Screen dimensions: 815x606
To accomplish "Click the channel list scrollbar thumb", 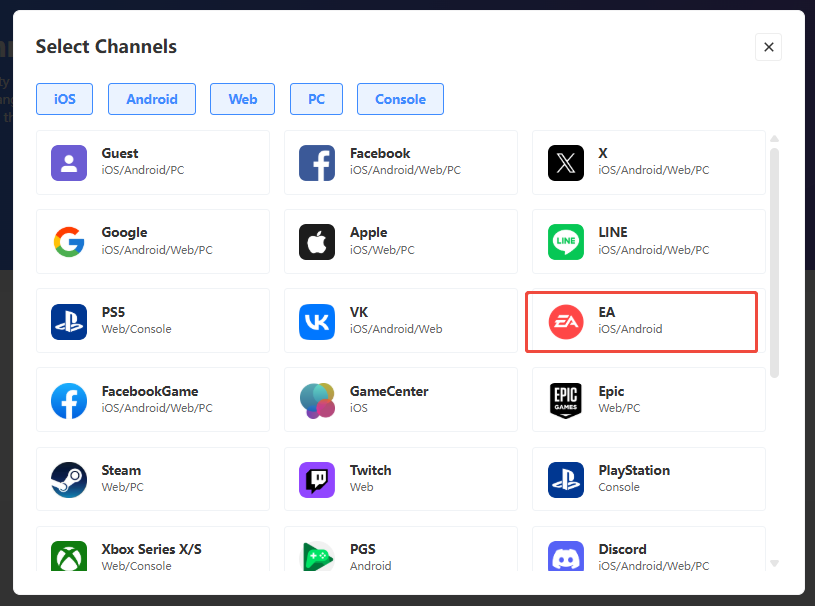I will point(774,263).
